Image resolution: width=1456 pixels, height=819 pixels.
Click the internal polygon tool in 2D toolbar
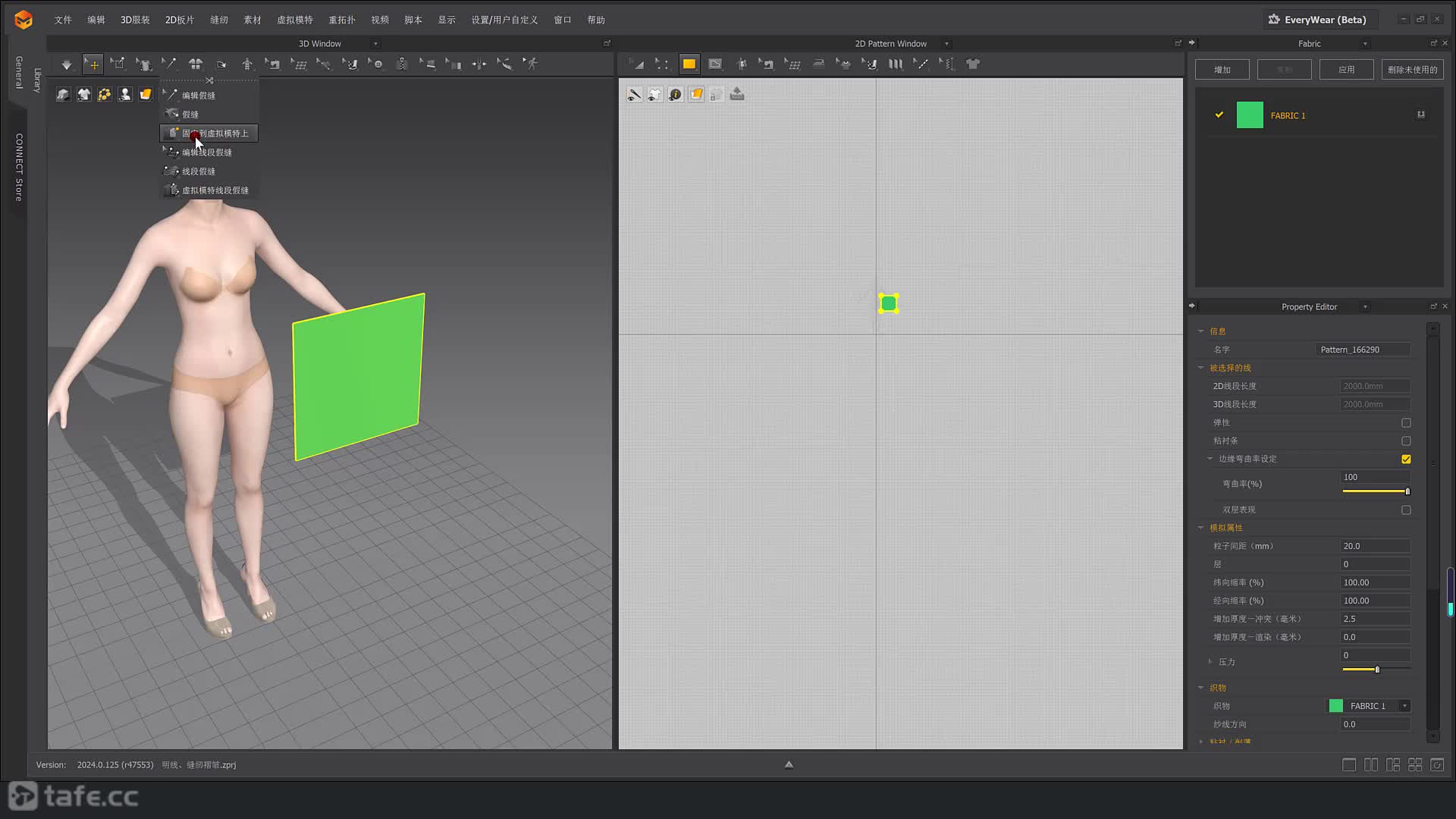pyautogui.click(x=715, y=64)
